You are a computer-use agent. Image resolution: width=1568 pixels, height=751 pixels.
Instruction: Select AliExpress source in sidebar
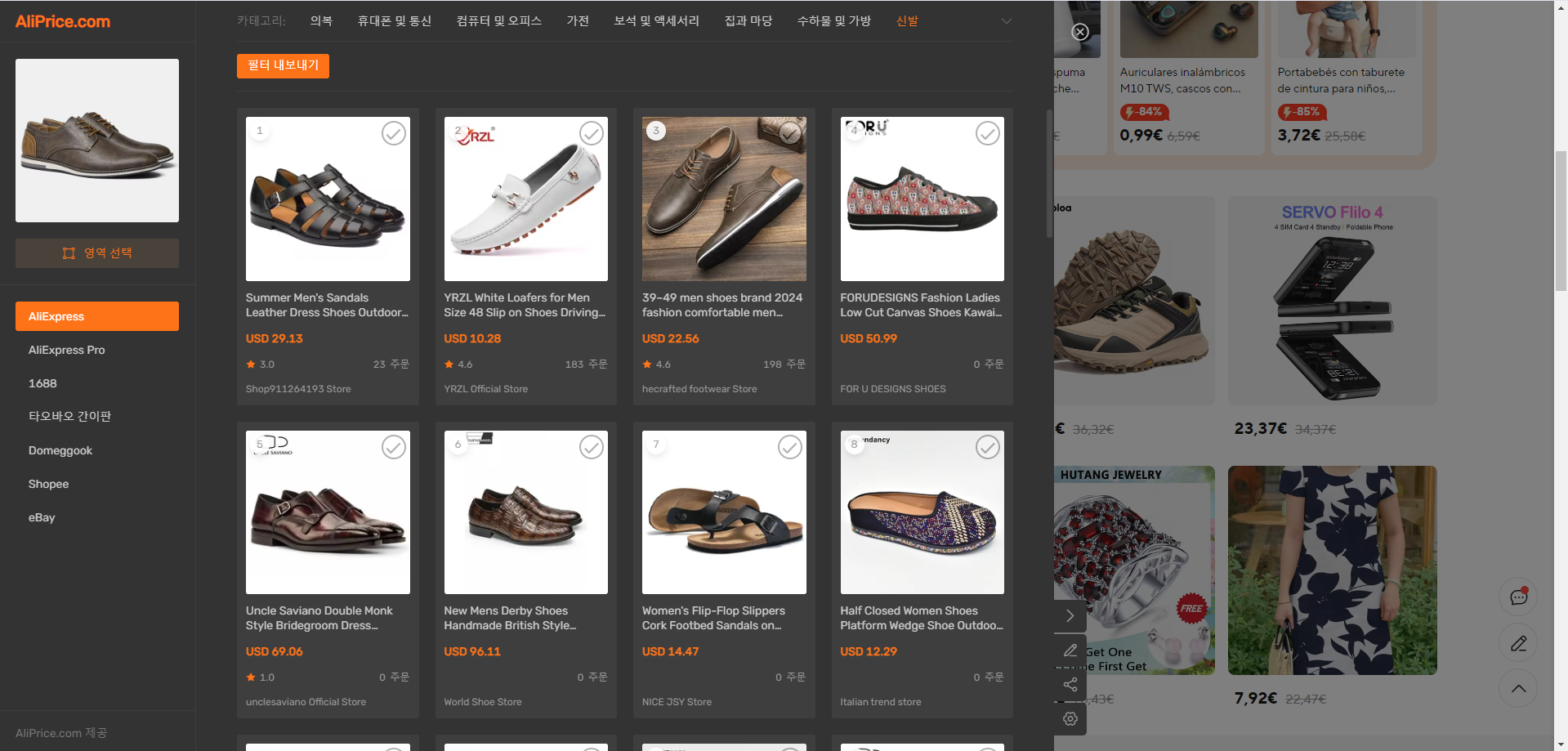(97, 316)
